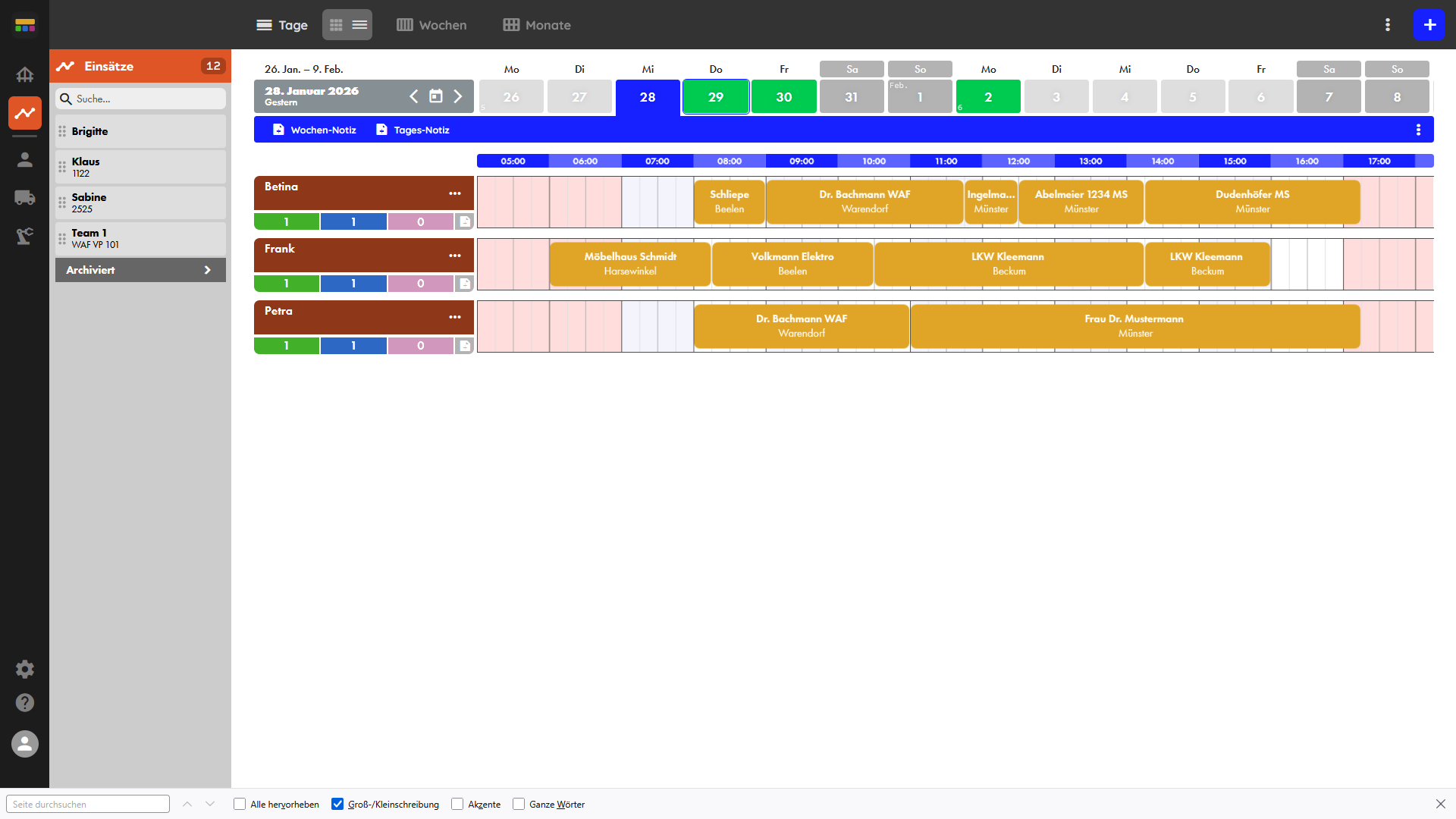Open Betina's three-dot options menu

coord(455,193)
